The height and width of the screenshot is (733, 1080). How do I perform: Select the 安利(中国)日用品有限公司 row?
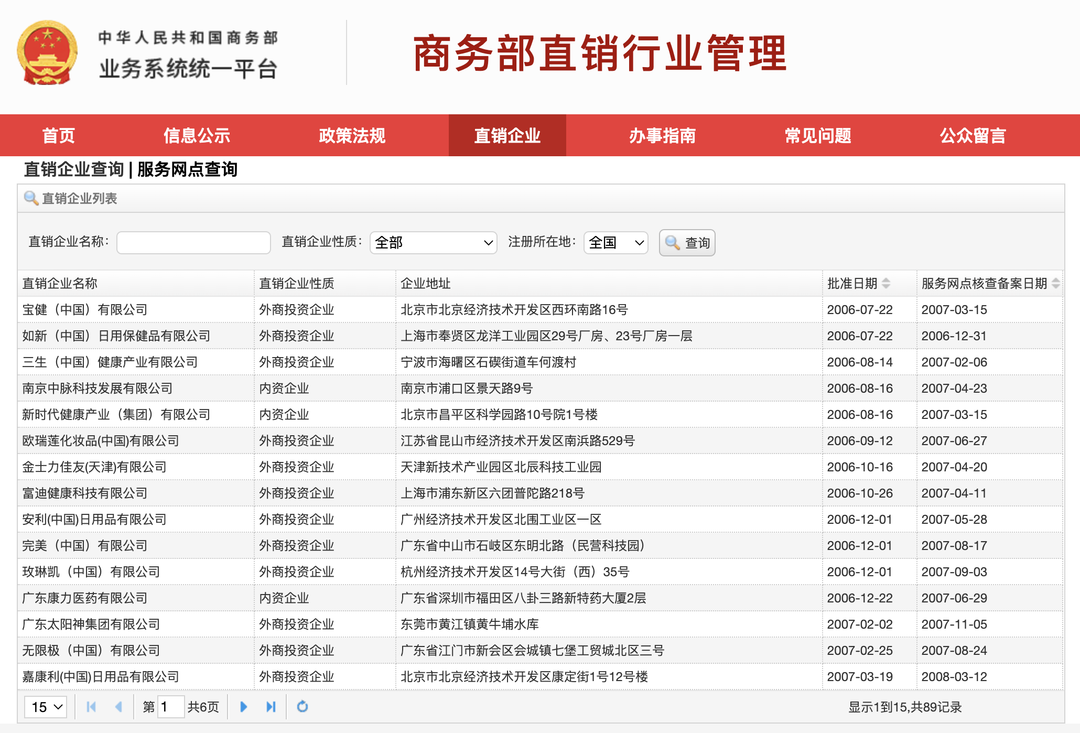(x=540, y=519)
